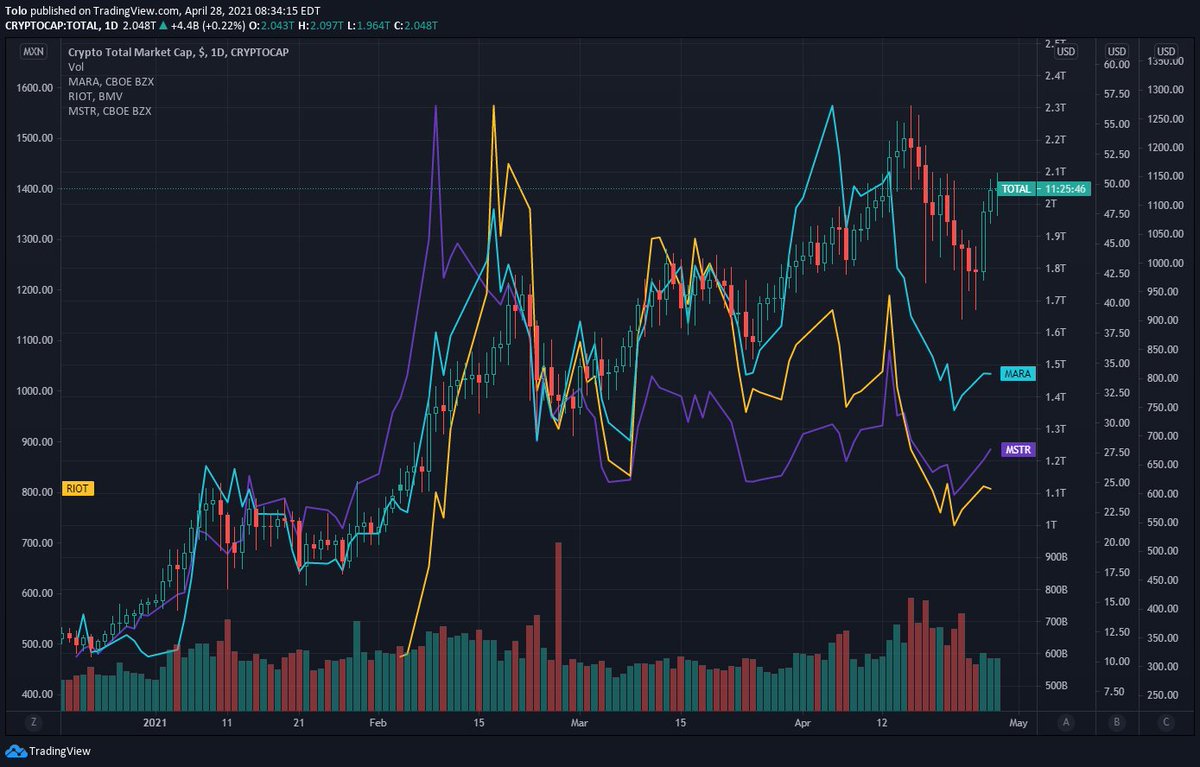Click the 900B tick on the price scale
Viewport: 1200px width, 767px height.
pos(1057,556)
